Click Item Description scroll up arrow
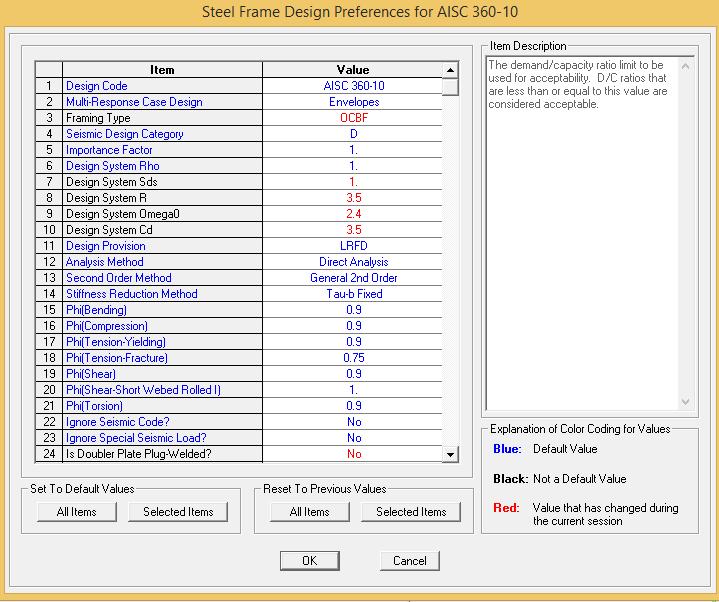719x602 pixels. pos(686,66)
